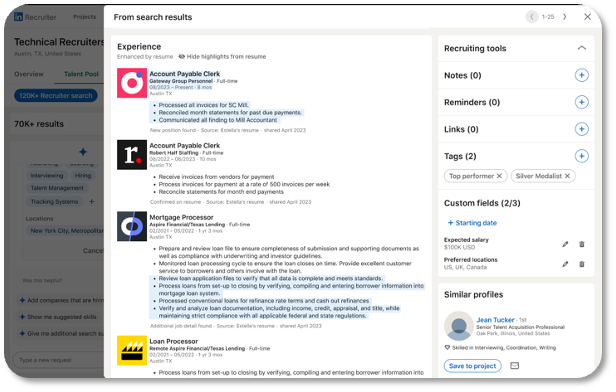Click Account Payable Clerk Robert Half title

(185, 145)
